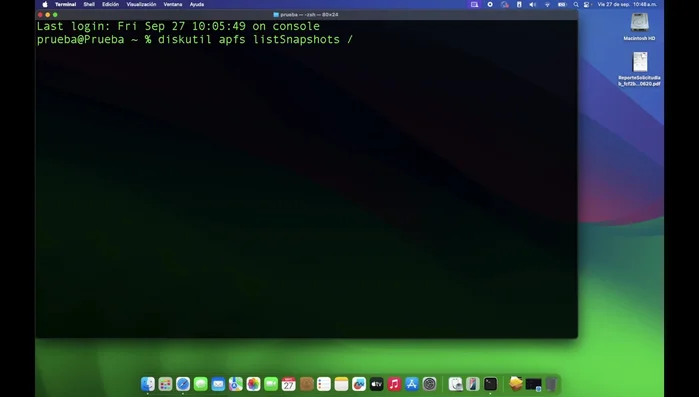Restore the minimized window thumbnail in Dock
The width and height of the screenshot is (699, 397).
[534, 384]
